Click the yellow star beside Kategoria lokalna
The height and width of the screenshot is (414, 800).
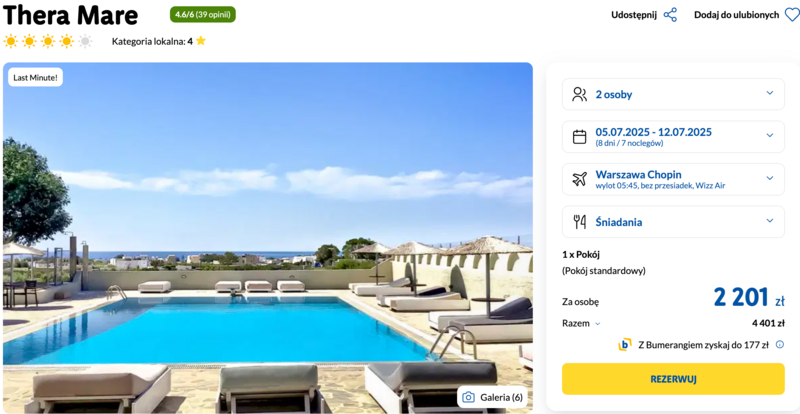(201, 41)
